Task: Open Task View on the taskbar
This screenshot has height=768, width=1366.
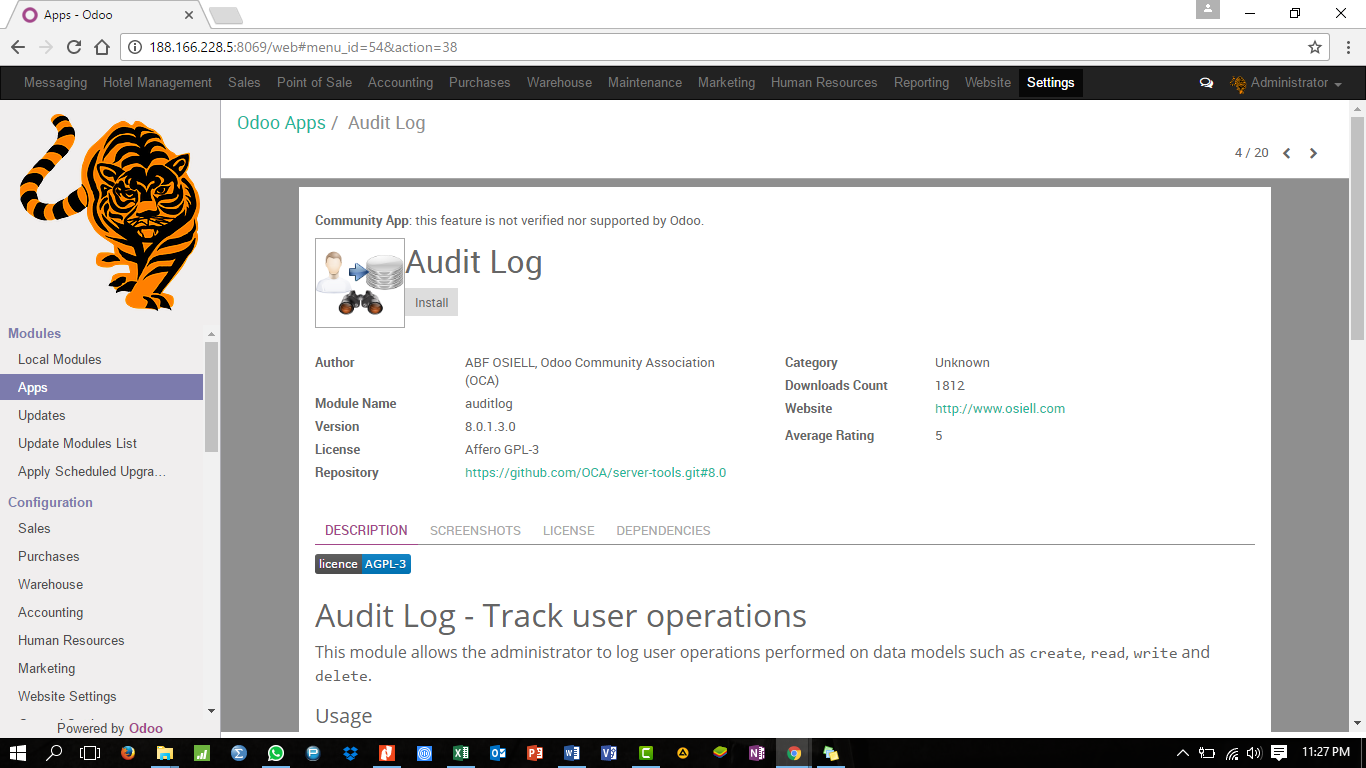Action: tap(90, 753)
